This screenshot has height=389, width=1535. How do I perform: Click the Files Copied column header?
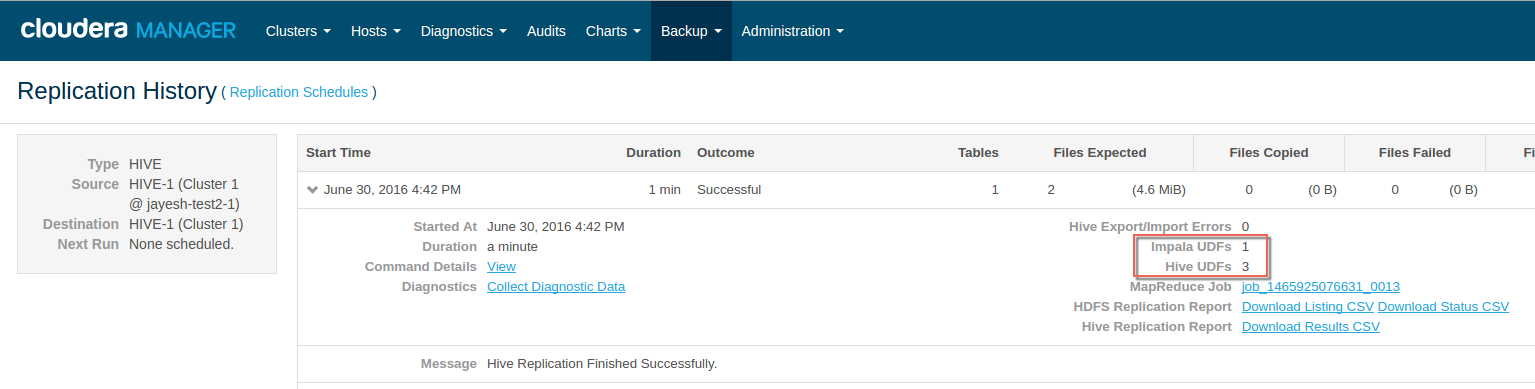coord(1269,153)
